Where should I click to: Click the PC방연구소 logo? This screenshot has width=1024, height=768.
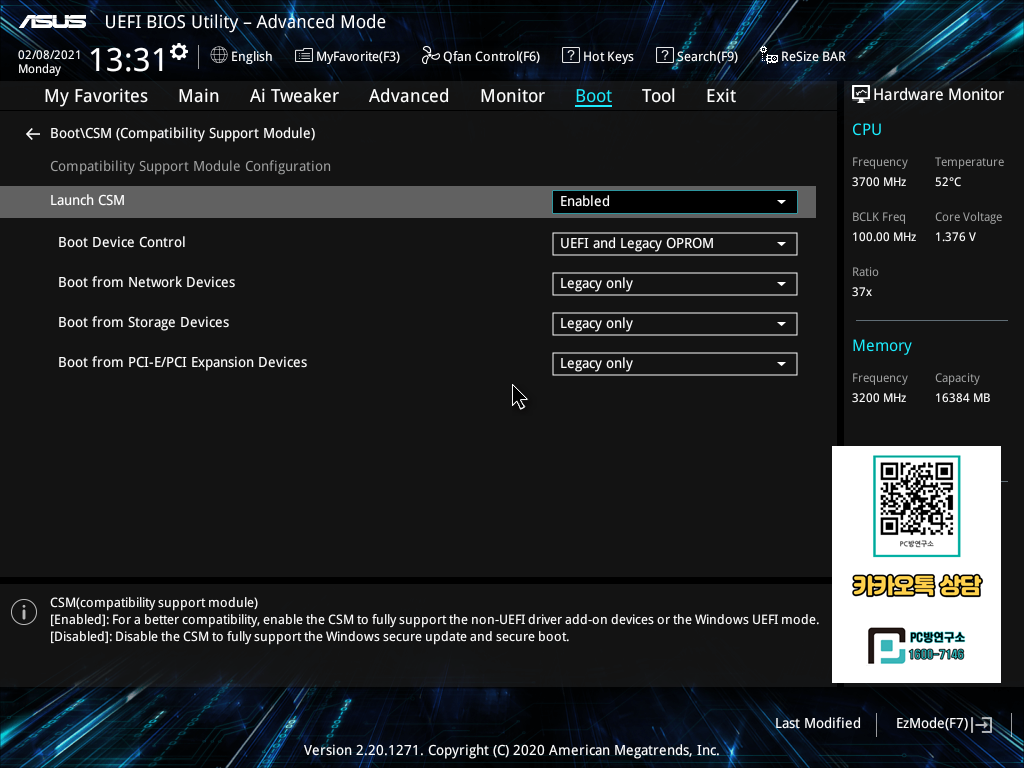pyautogui.click(x=916, y=645)
